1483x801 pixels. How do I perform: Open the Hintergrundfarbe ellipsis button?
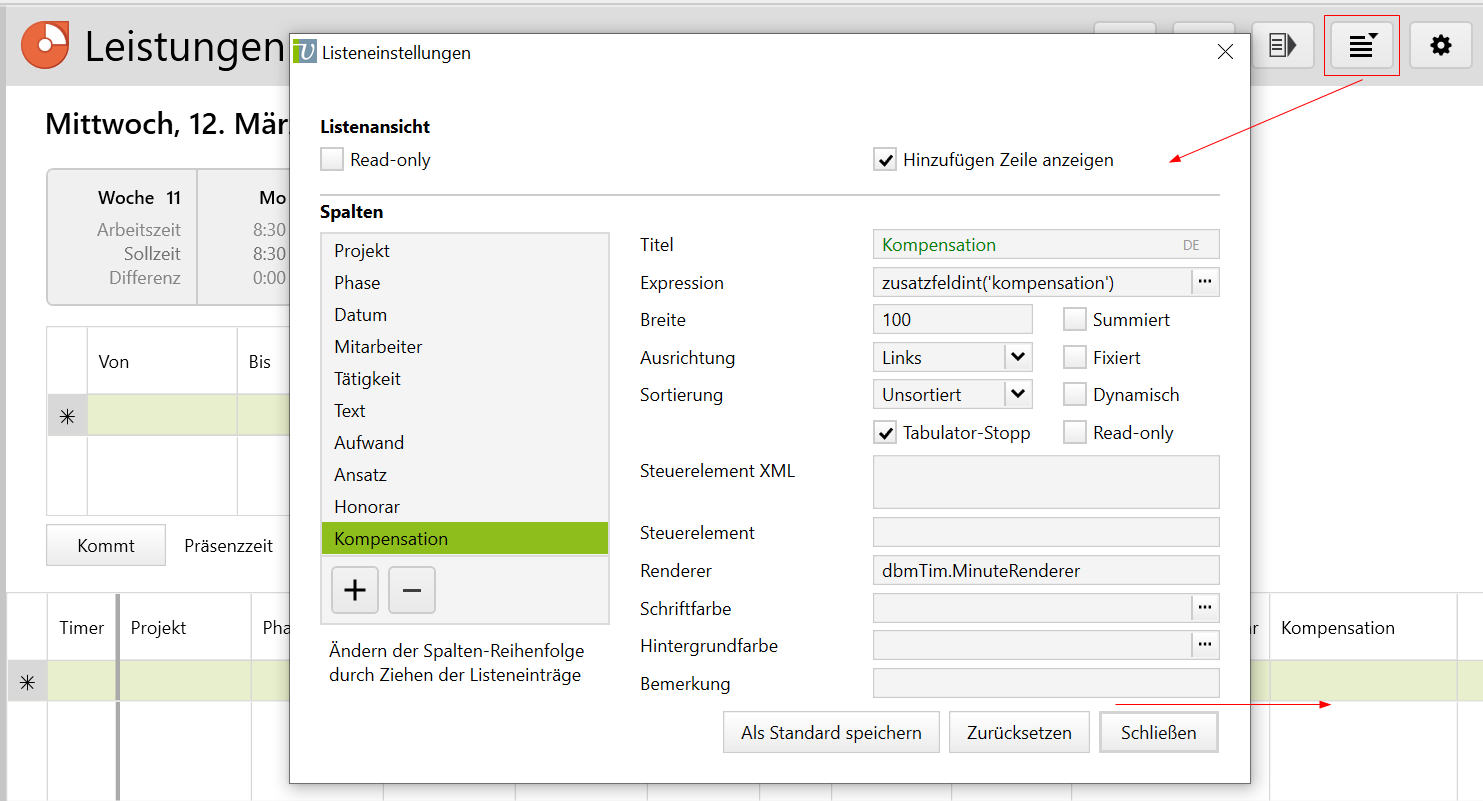(x=1205, y=646)
